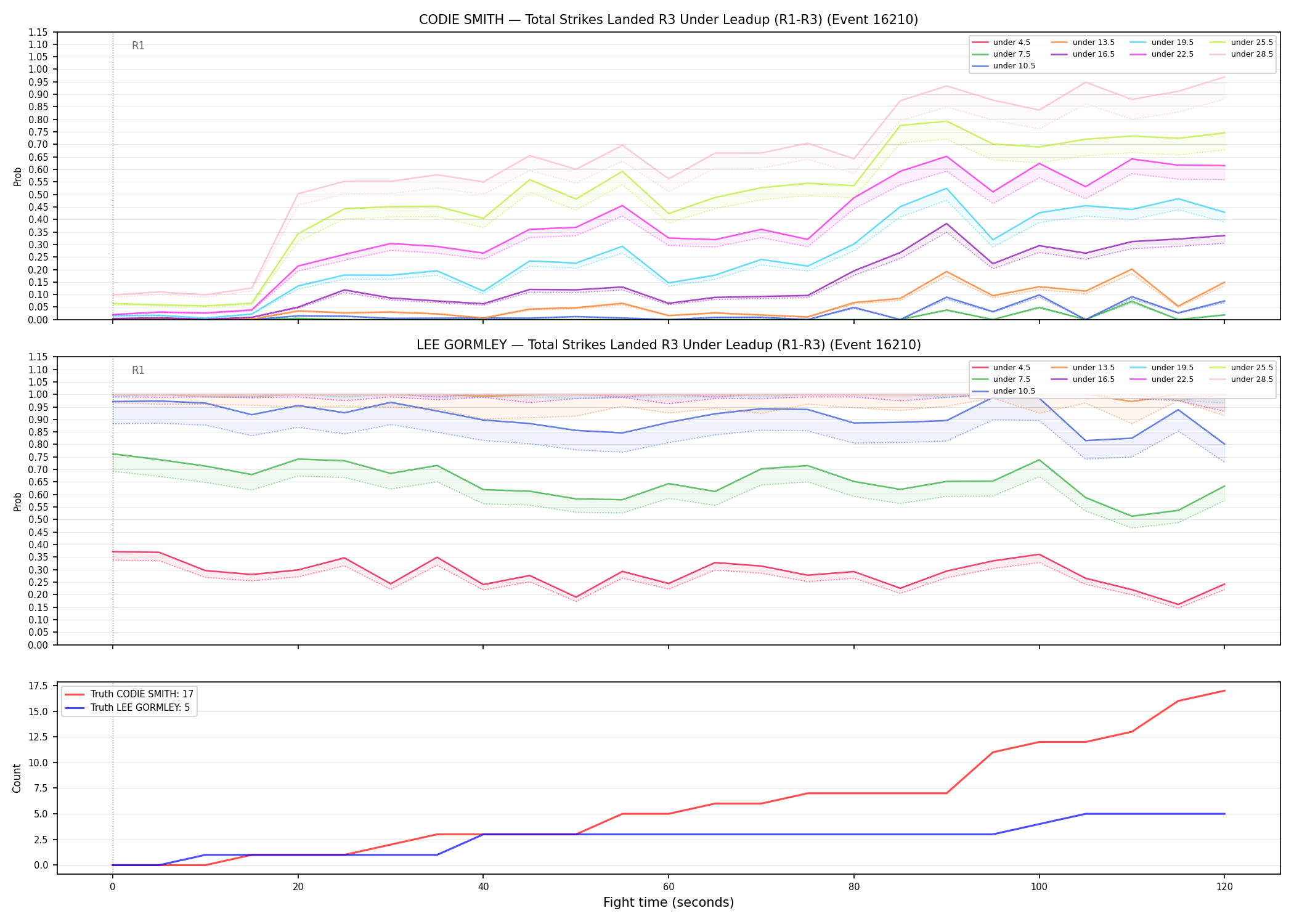Click magenta line swatch for 'under 22.5', top legend

[x=1138, y=54]
